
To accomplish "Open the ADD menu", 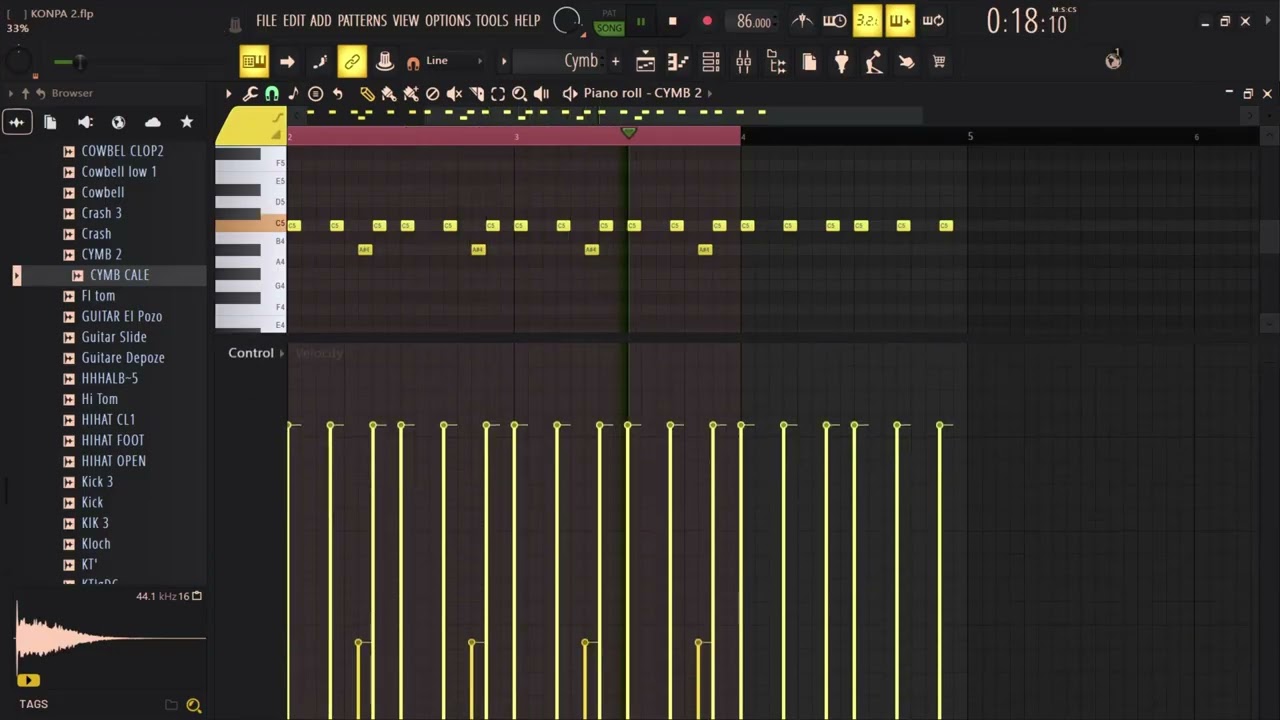I will 321,21.
